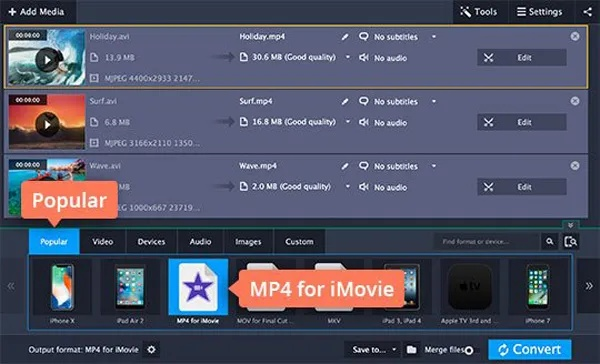Rename Surf.mp4 with the pencil icon
Screen dimensions: 600x364
click(x=345, y=101)
